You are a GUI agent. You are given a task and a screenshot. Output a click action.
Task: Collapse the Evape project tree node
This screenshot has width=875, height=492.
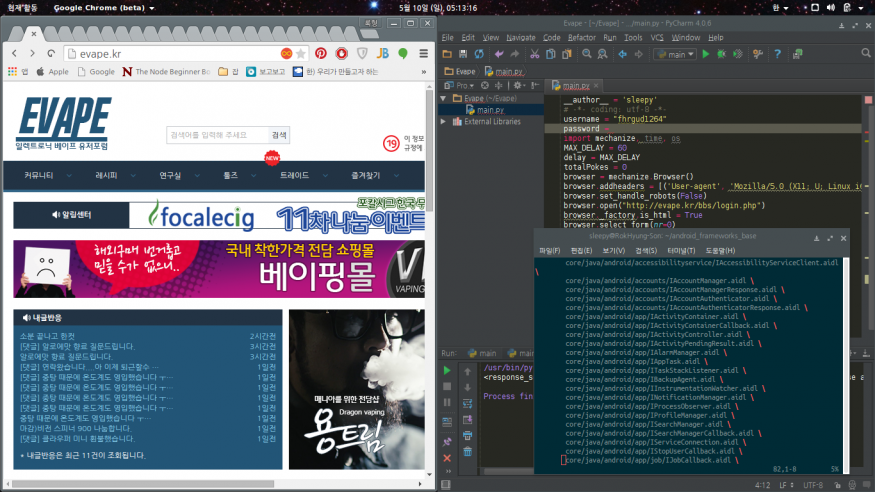[x=444, y=98]
